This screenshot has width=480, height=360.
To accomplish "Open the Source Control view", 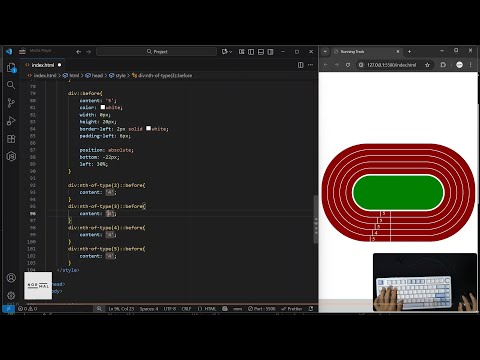I will point(11,103).
